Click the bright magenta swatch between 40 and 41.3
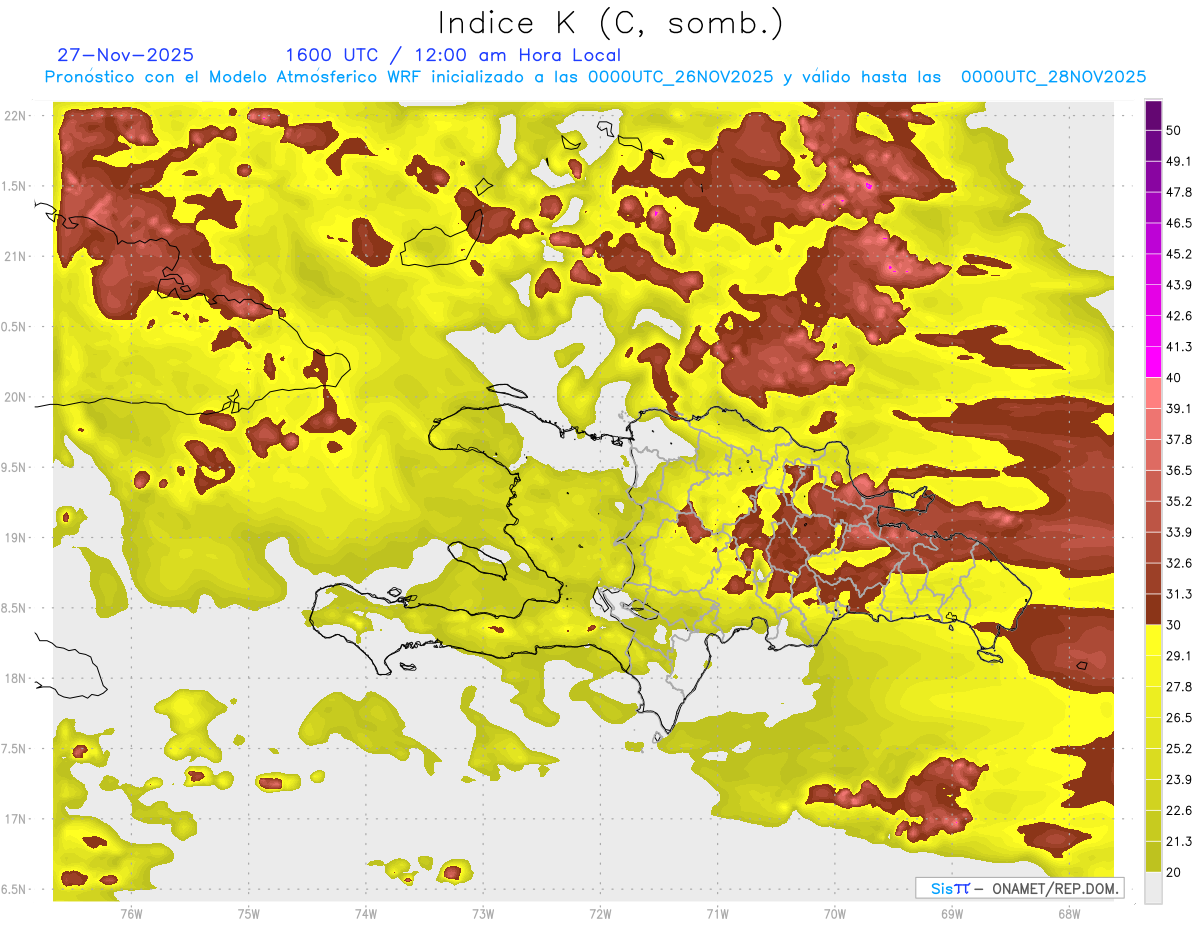 1153,361
